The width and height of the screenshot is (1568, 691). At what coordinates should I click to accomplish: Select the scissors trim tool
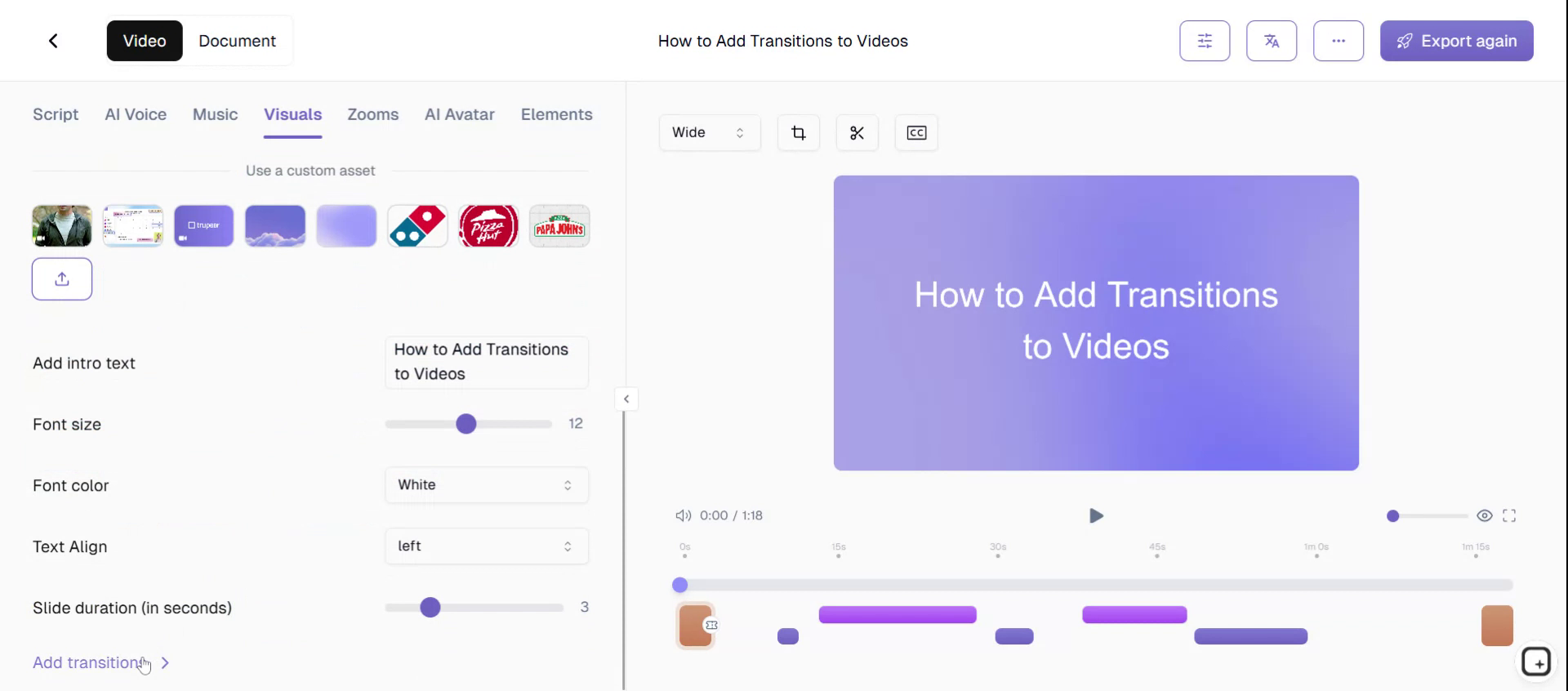(x=857, y=133)
